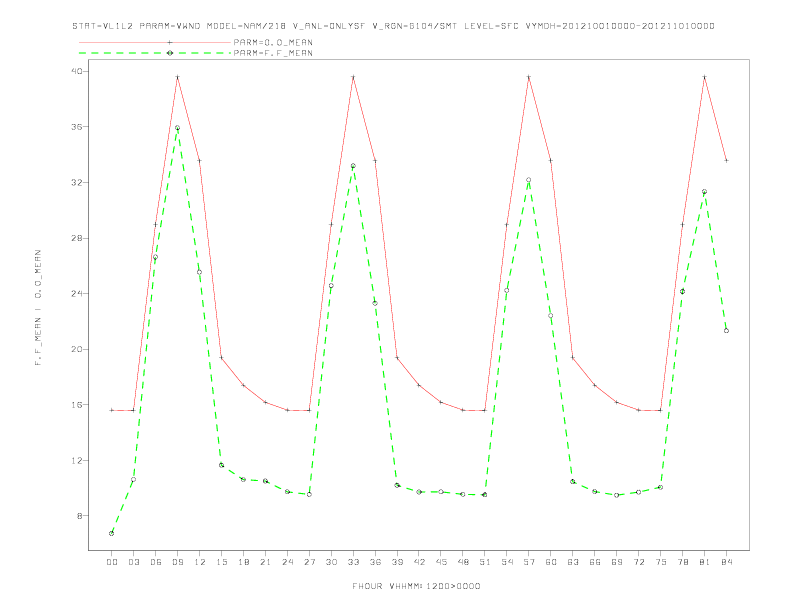Click the x-axis tick label 51
The width and height of the screenshot is (792, 612).
coord(485,562)
